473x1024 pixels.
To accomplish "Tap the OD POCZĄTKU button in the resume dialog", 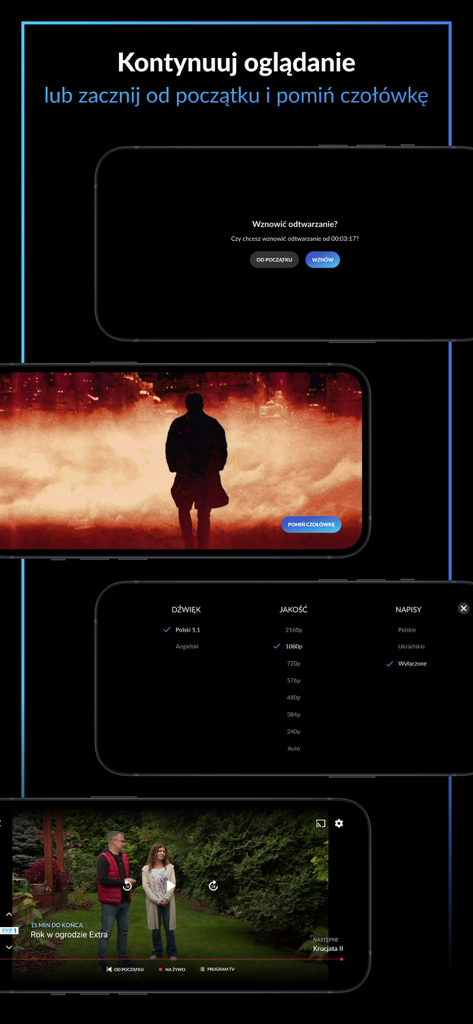I will (x=274, y=260).
